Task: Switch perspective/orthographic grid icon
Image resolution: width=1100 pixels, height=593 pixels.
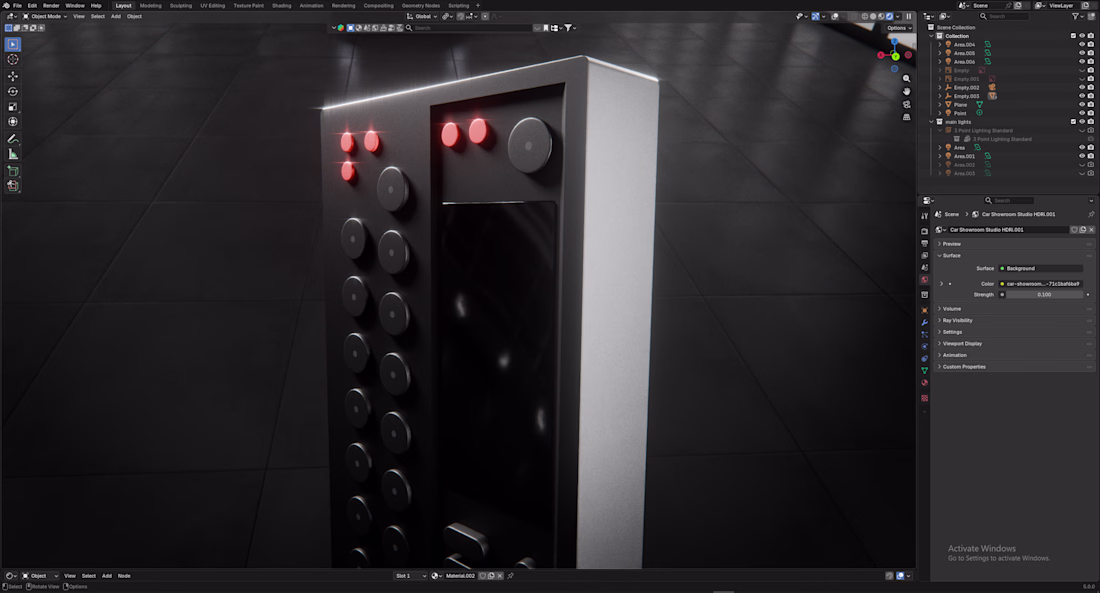Action: pyautogui.click(x=906, y=116)
